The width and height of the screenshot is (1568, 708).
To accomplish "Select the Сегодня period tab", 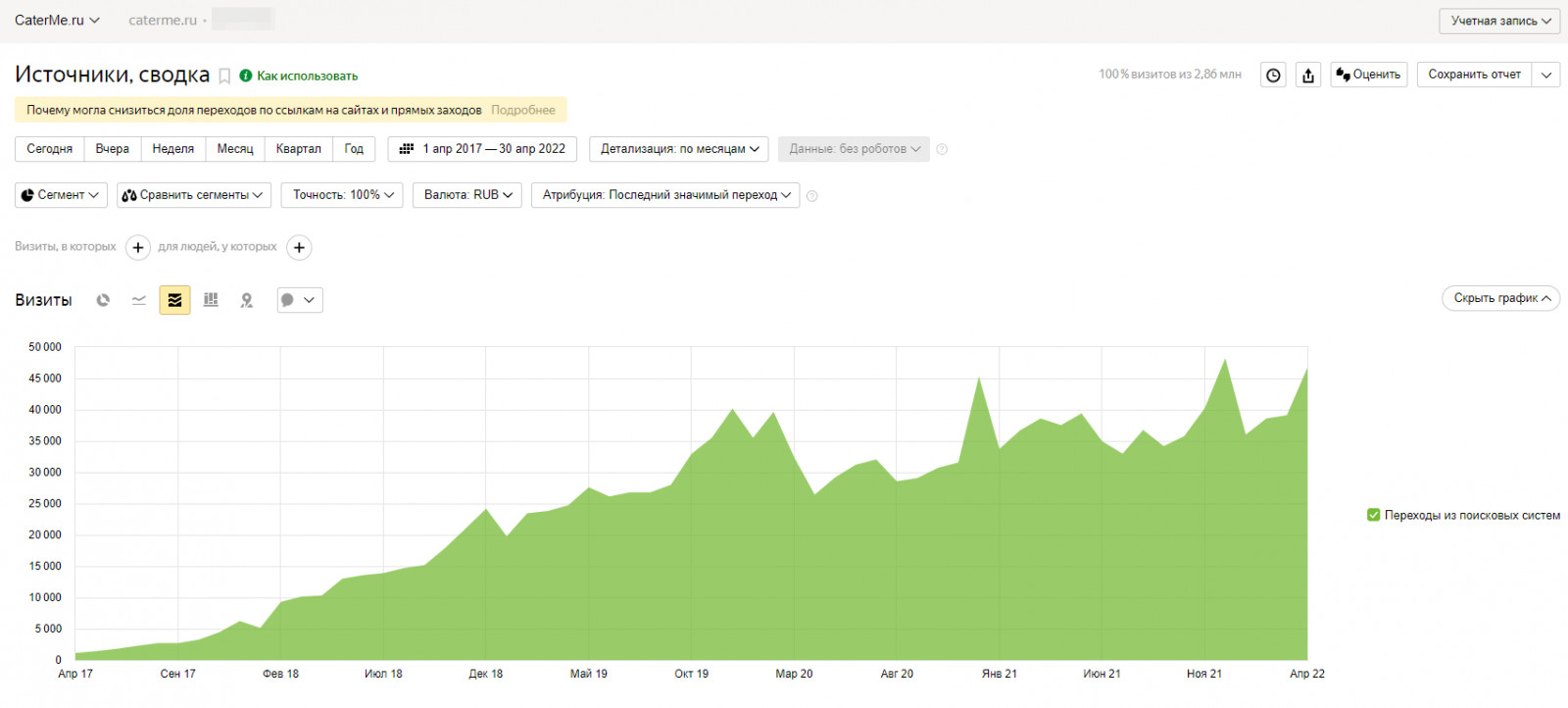I will pyautogui.click(x=50, y=149).
